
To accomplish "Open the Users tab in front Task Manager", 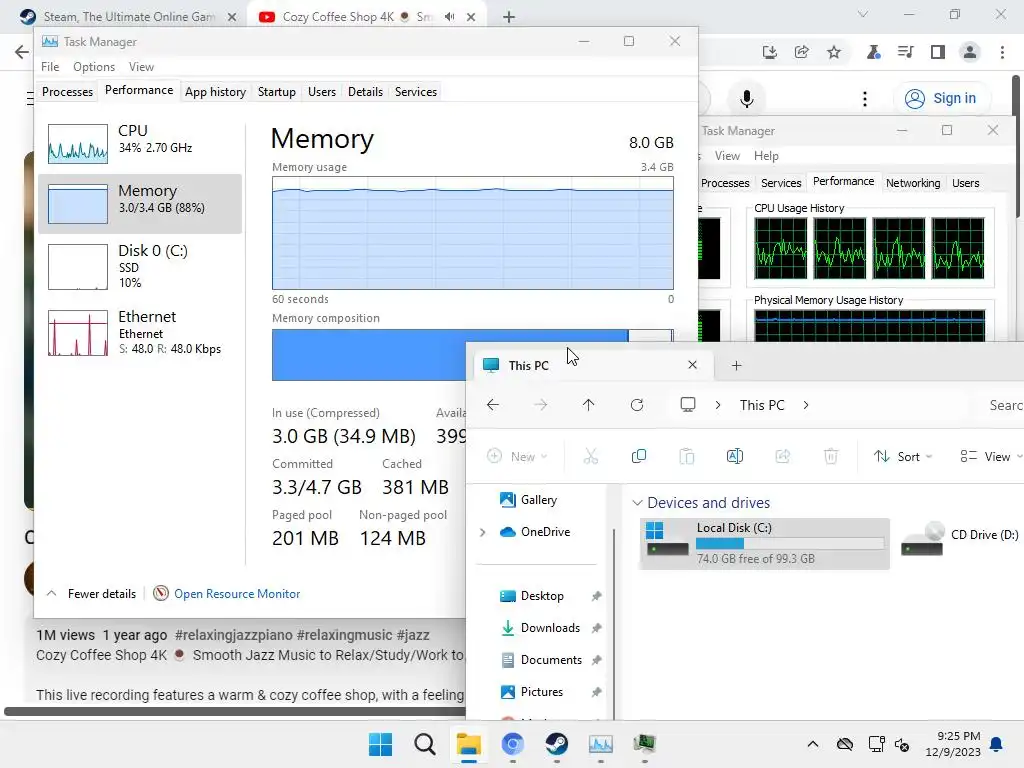I will pyautogui.click(x=322, y=91).
